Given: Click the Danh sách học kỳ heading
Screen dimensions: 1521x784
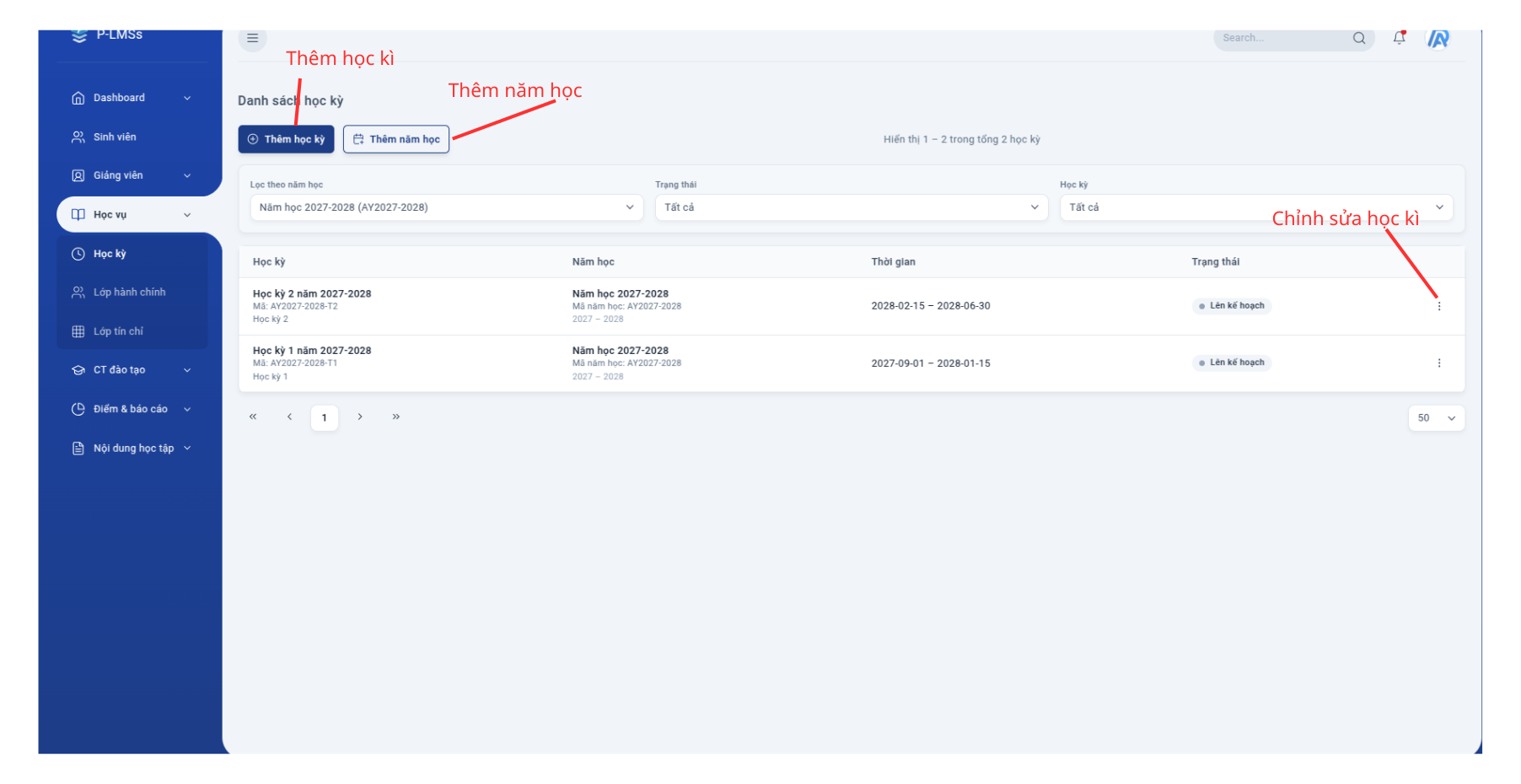Looking at the screenshot, I should click(291, 101).
